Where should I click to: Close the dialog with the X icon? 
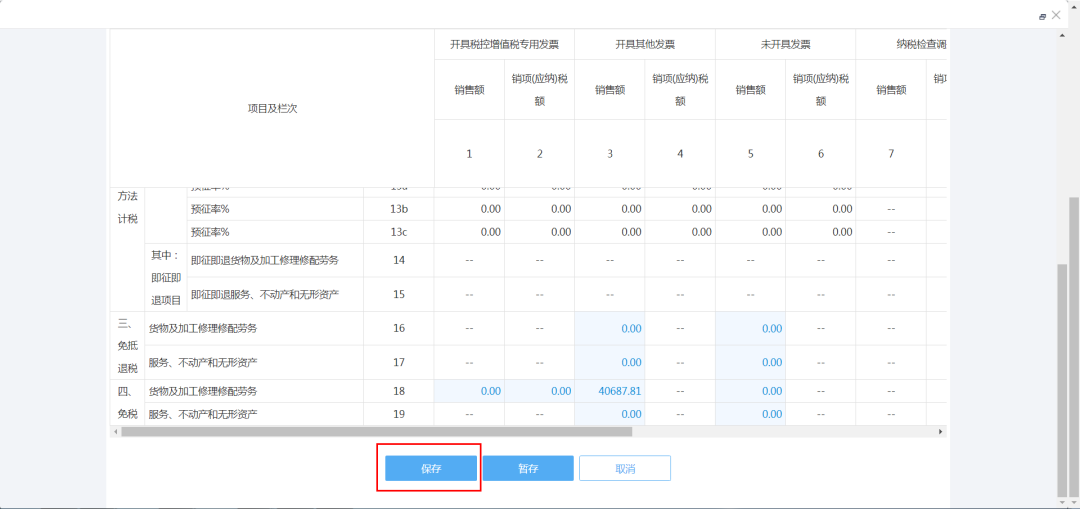coord(1056,15)
